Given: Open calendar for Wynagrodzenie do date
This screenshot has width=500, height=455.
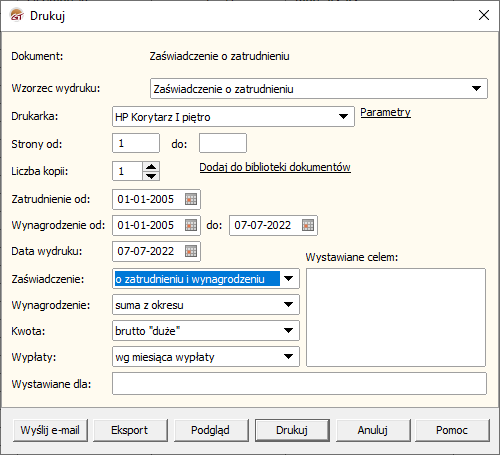Looking at the screenshot, I should [x=308, y=225].
